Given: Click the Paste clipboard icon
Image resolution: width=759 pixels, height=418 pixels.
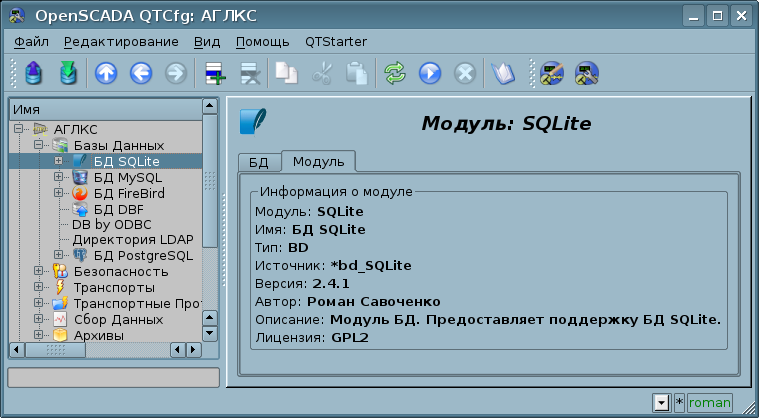Looking at the screenshot, I should pos(357,74).
